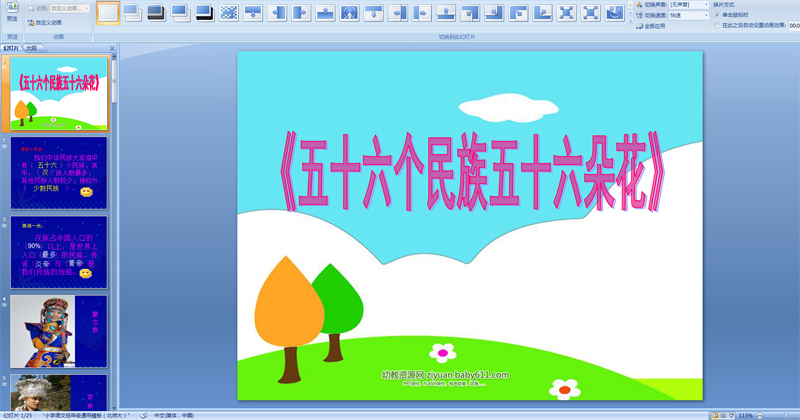Apply the wipe left transition icon
The image size is (800, 420).
(x=277, y=12)
